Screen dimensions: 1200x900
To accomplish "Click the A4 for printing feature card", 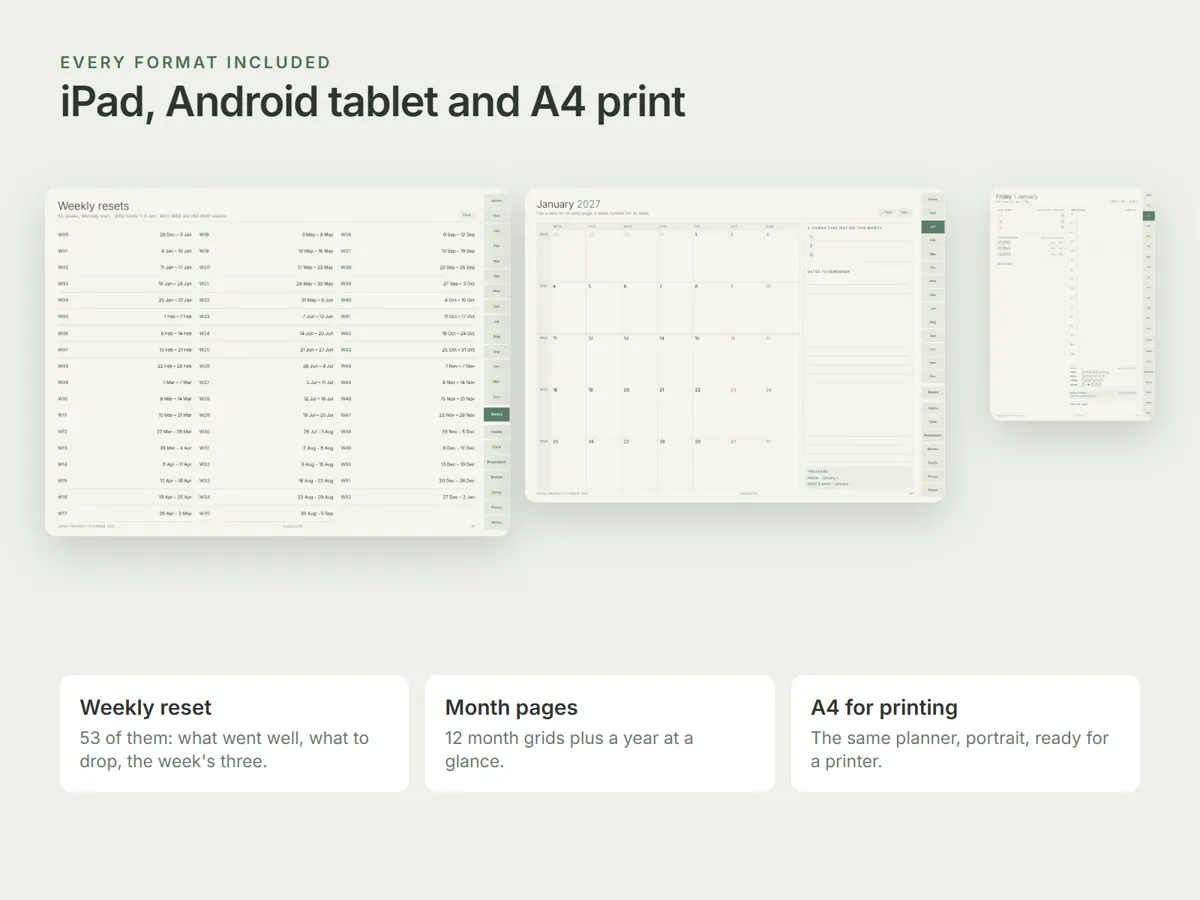I will [x=965, y=733].
